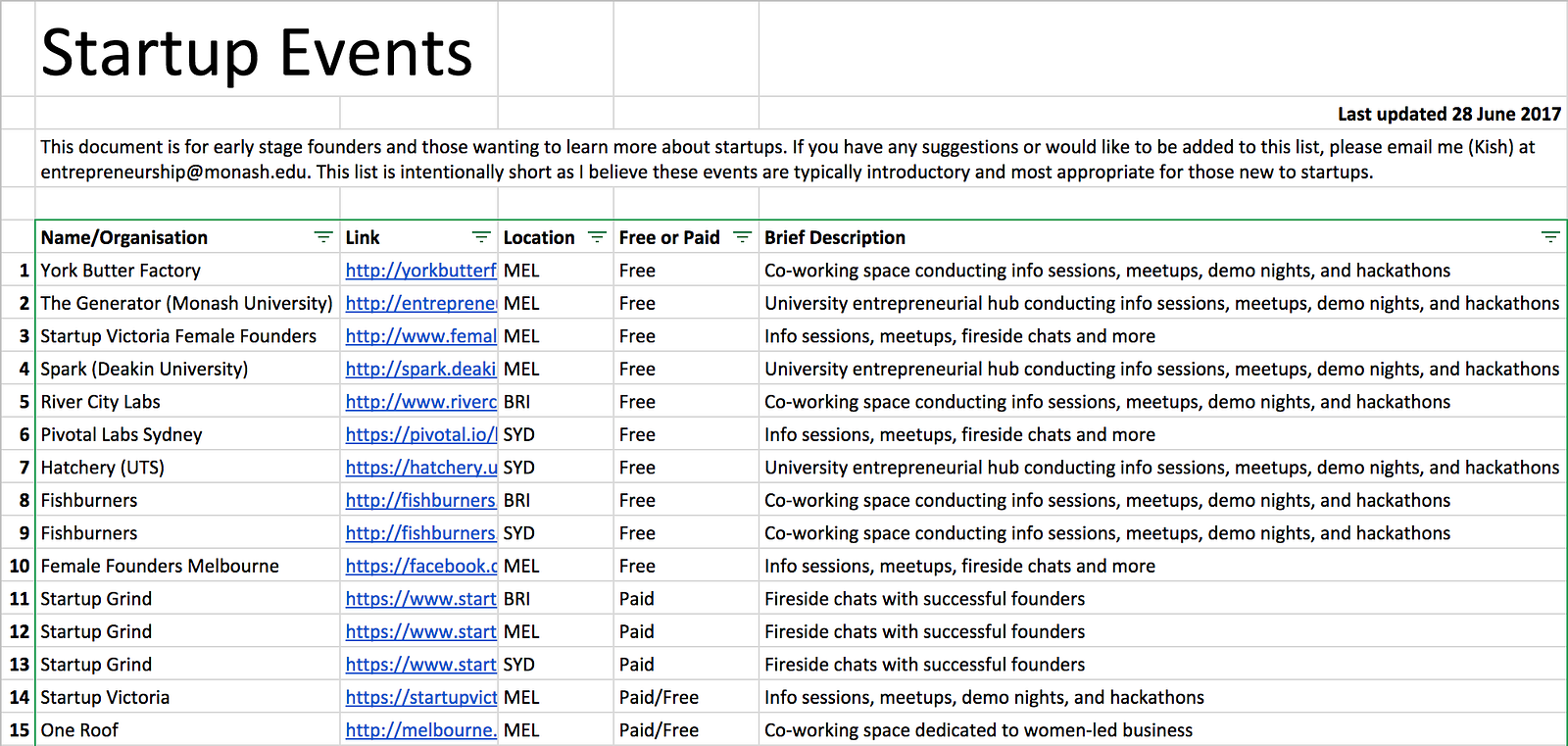Open the Hatchery UTS link
This screenshot has height=746, width=1568.
pyautogui.click(x=420, y=468)
